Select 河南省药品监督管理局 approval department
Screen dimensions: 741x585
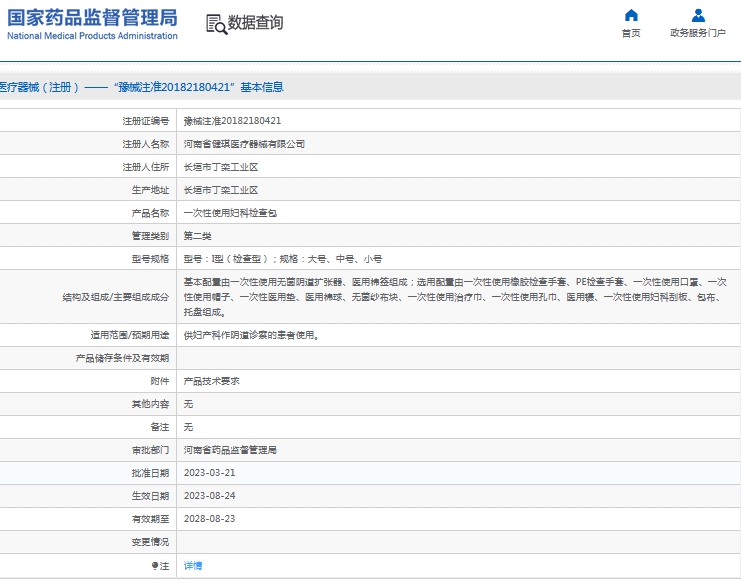[x=230, y=450]
